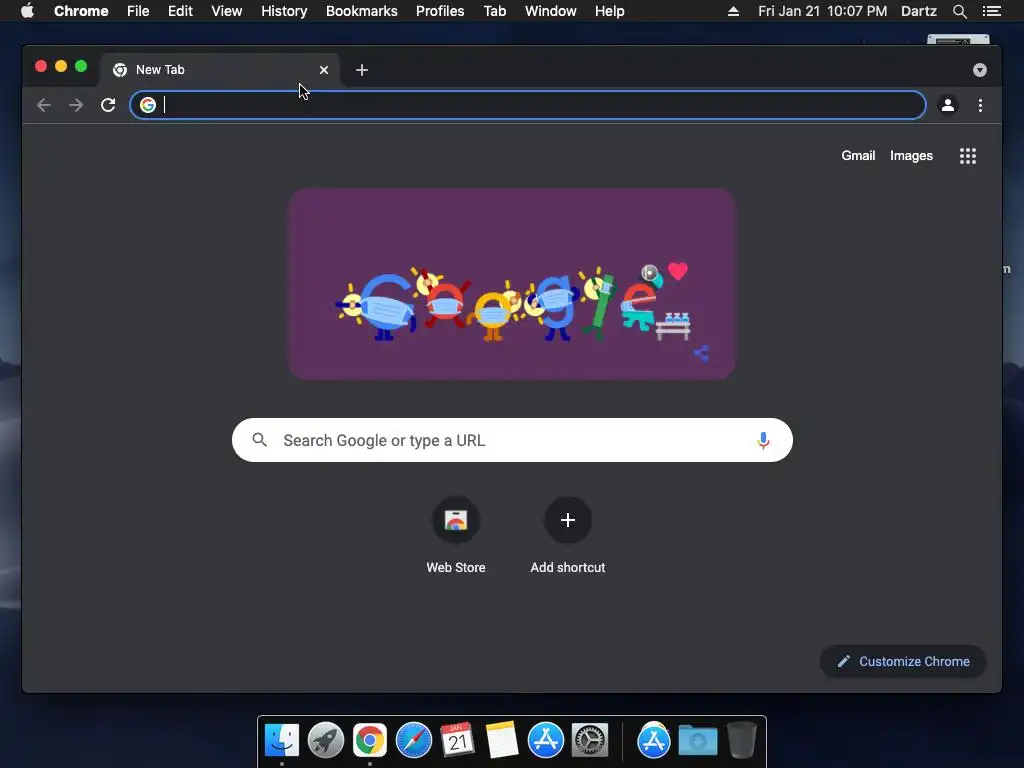Open the tab search dropdown arrow
The image size is (1024, 768).
(980, 70)
